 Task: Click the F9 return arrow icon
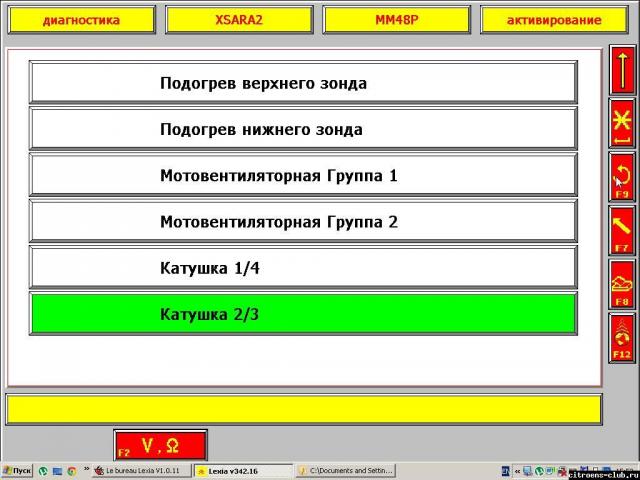(622, 177)
